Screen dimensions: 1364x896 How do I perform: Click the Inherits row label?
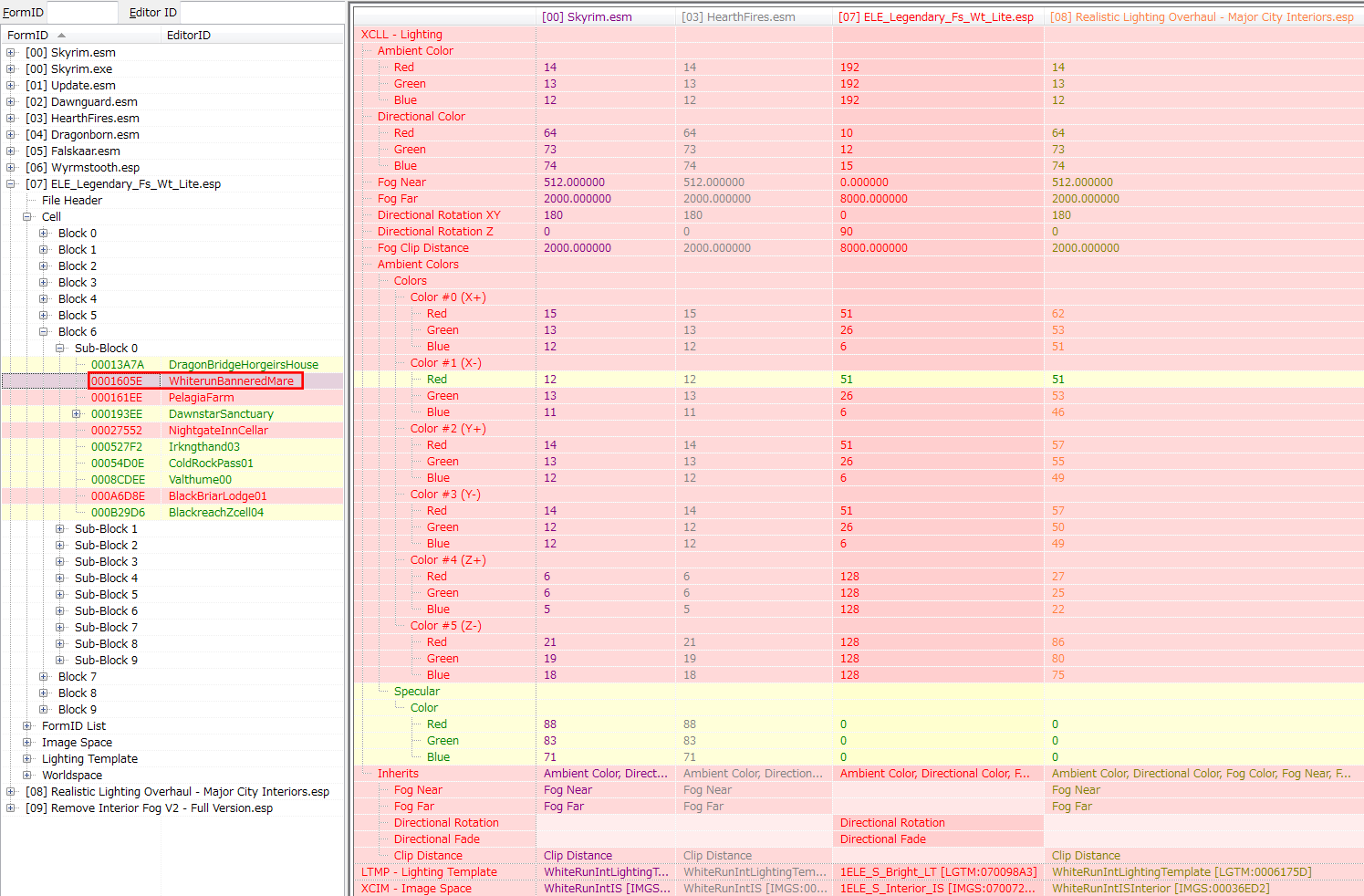tap(398, 774)
